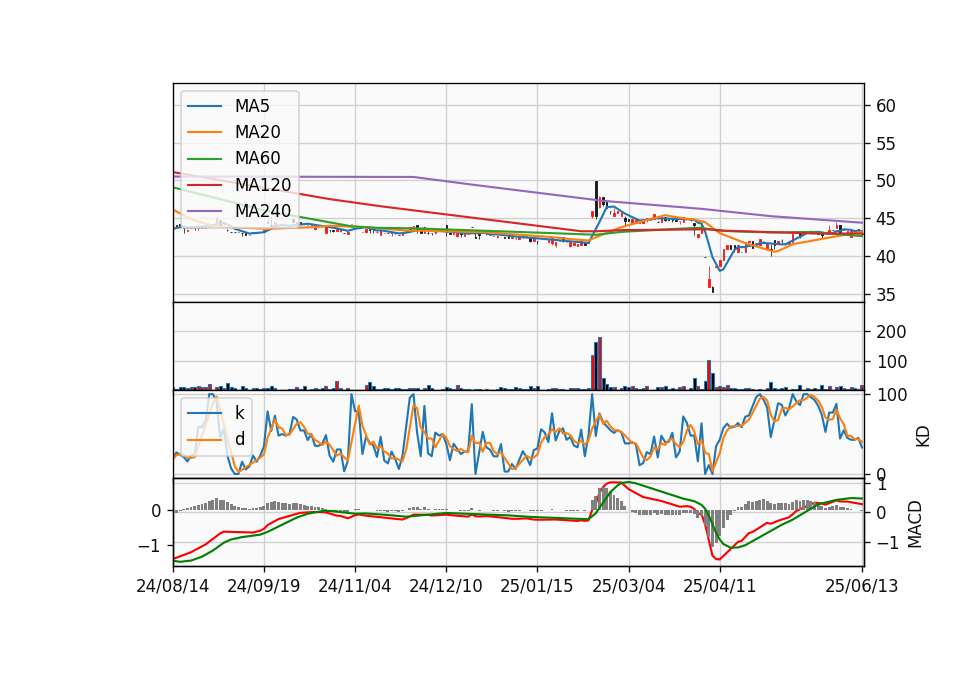Click the 25/03/04 date axis label
This screenshot has height=690, width=960.
point(628,586)
